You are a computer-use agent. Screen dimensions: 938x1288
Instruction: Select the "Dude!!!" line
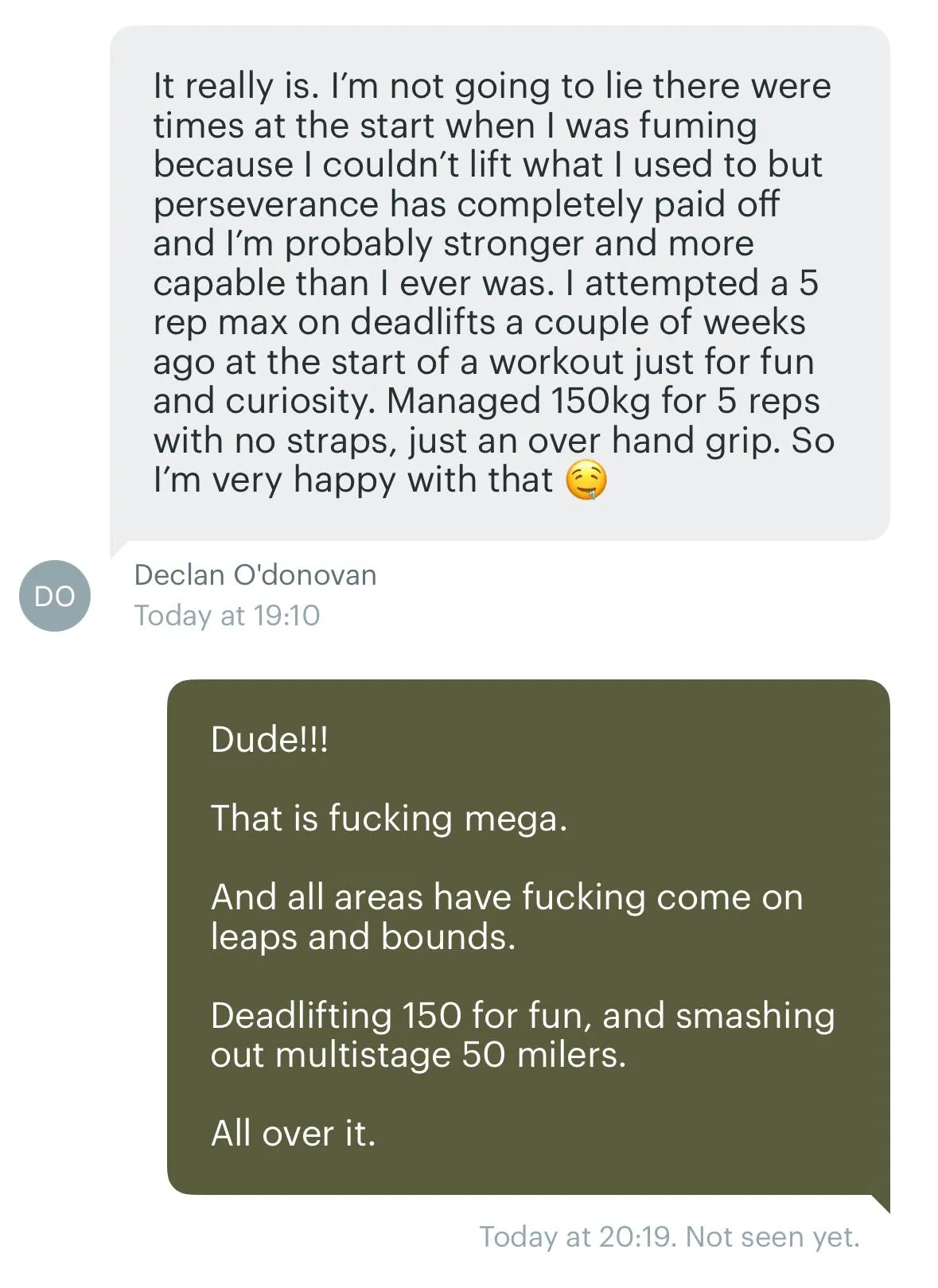click(x=269, y=740)
